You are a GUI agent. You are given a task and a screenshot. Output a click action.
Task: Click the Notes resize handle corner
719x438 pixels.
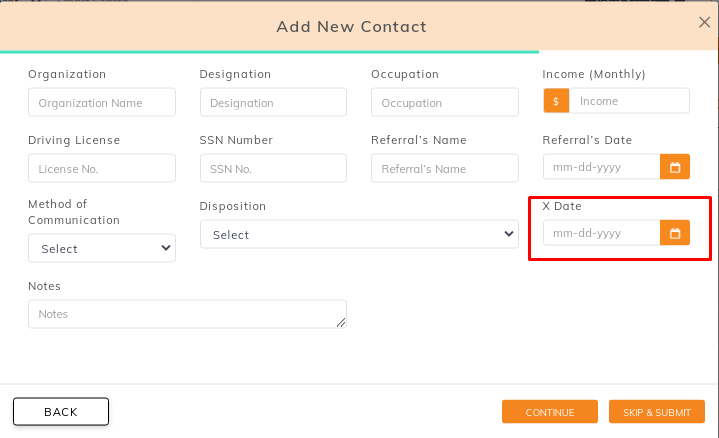341,323
